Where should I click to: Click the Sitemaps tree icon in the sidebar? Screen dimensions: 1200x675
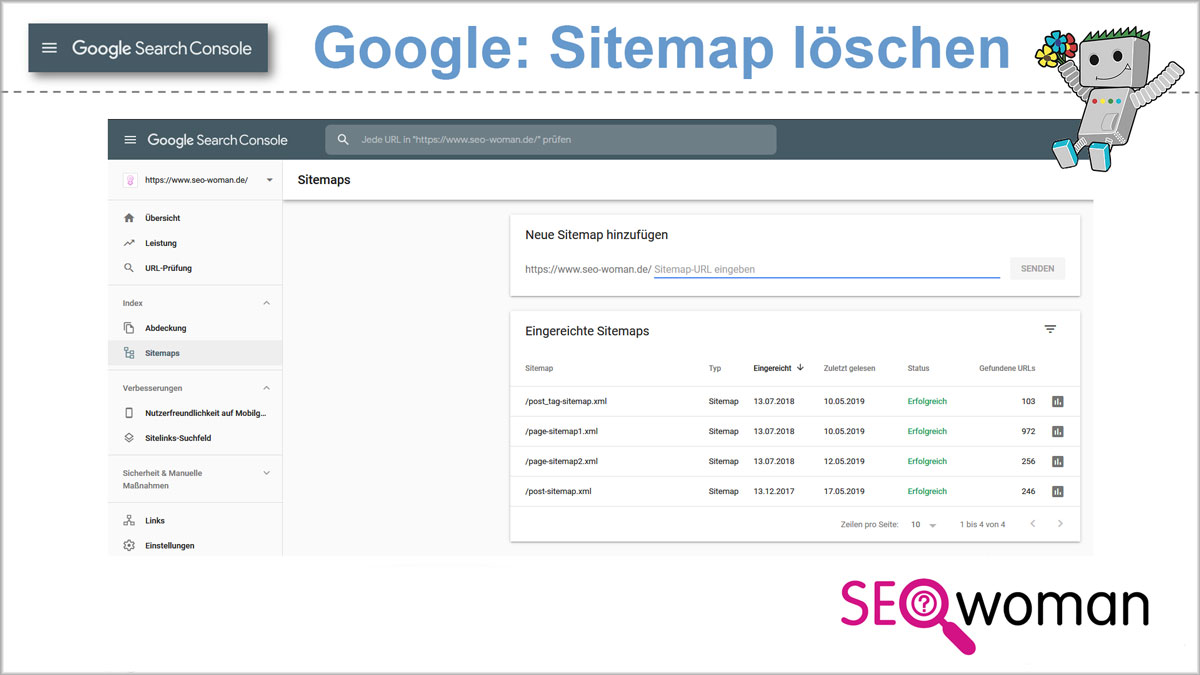(128, 353)
